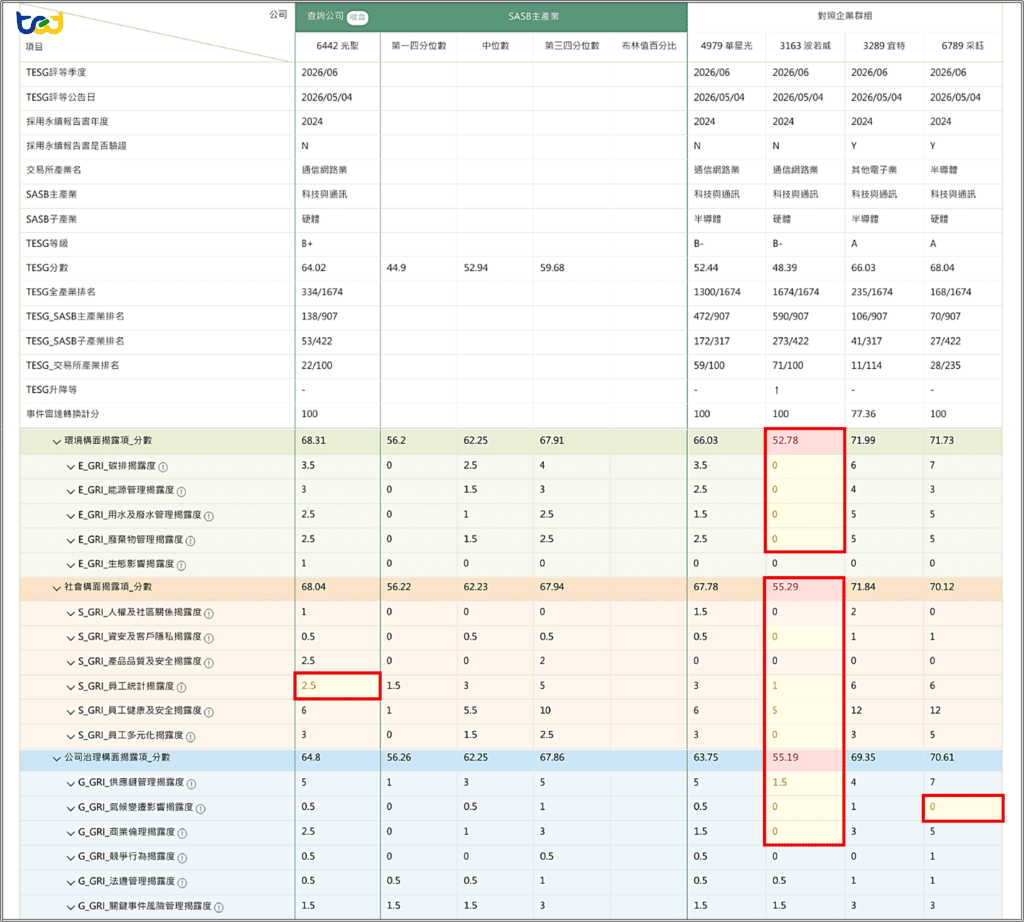Expand the E_GRI_碳排揭露度 row chevron

[x=71, y=466]
